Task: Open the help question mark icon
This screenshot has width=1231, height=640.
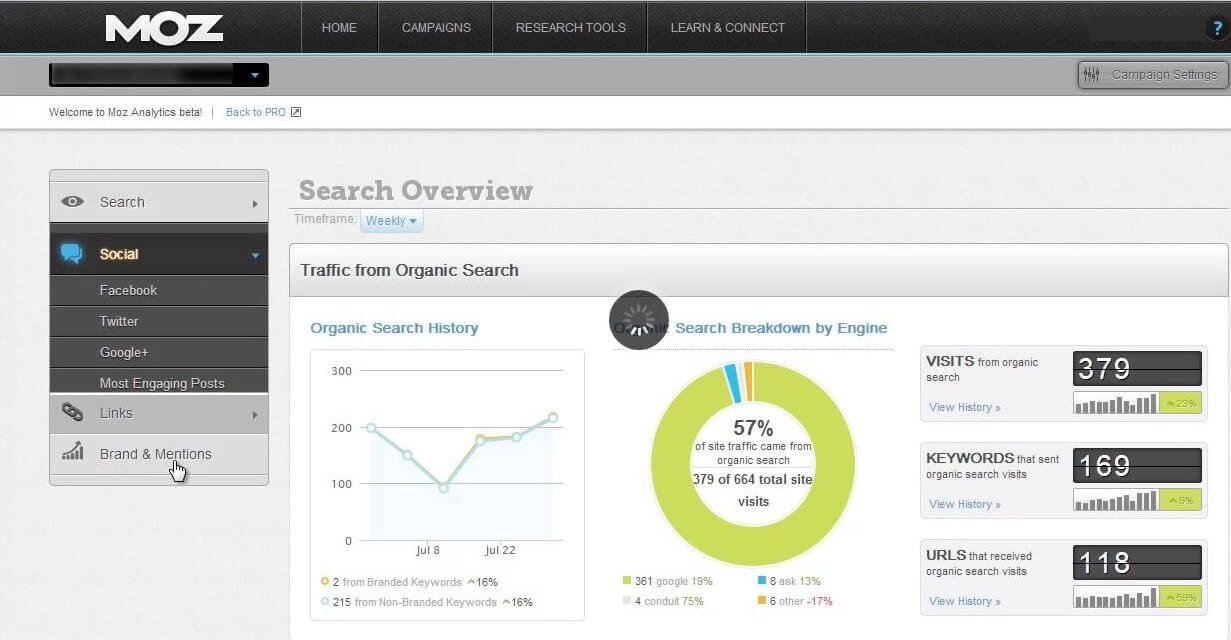Action: [1217, 29]
